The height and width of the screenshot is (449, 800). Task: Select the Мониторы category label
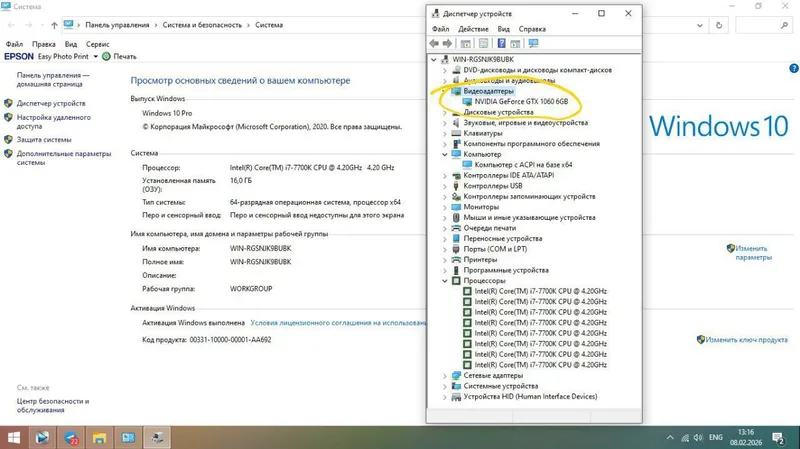click(481, 207)
